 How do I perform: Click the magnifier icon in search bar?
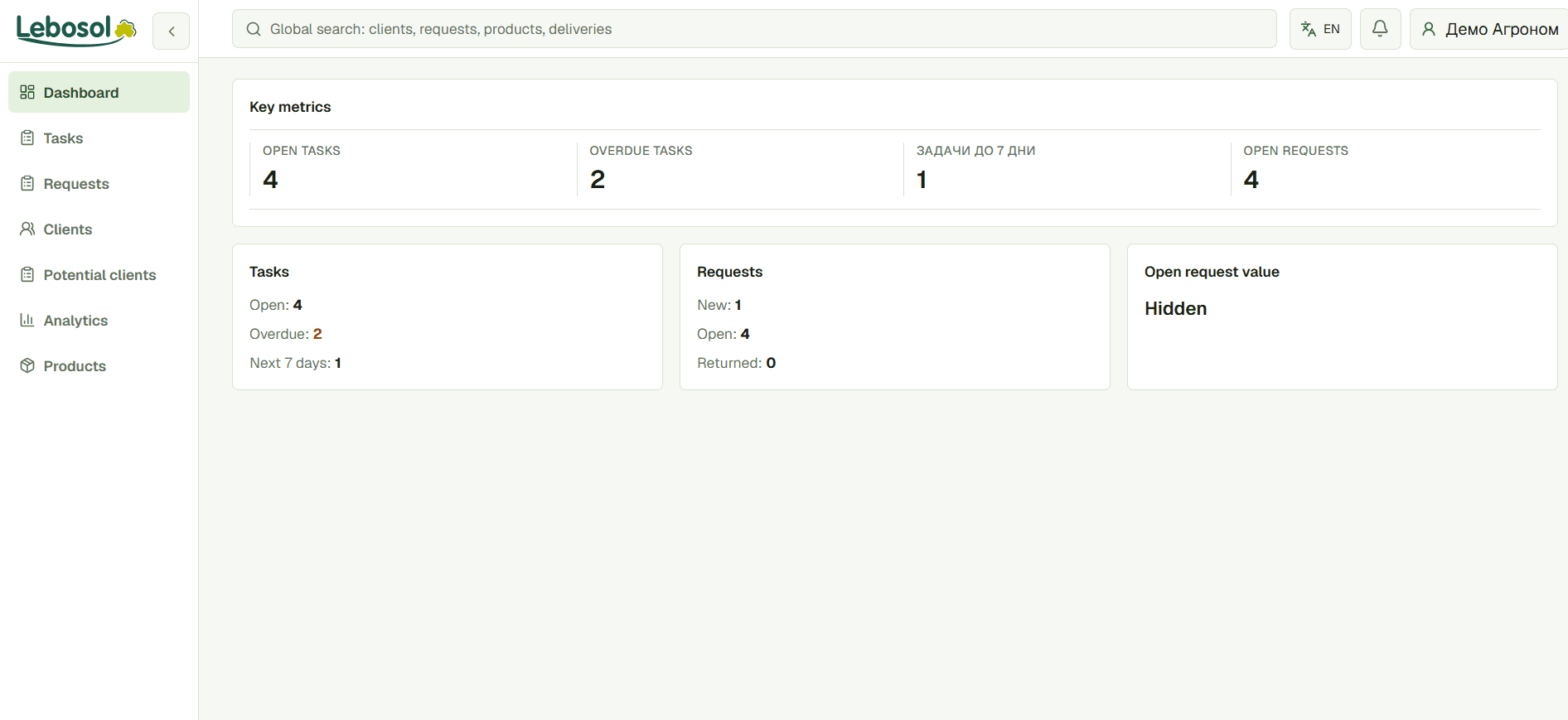click(x=254, y=29)
